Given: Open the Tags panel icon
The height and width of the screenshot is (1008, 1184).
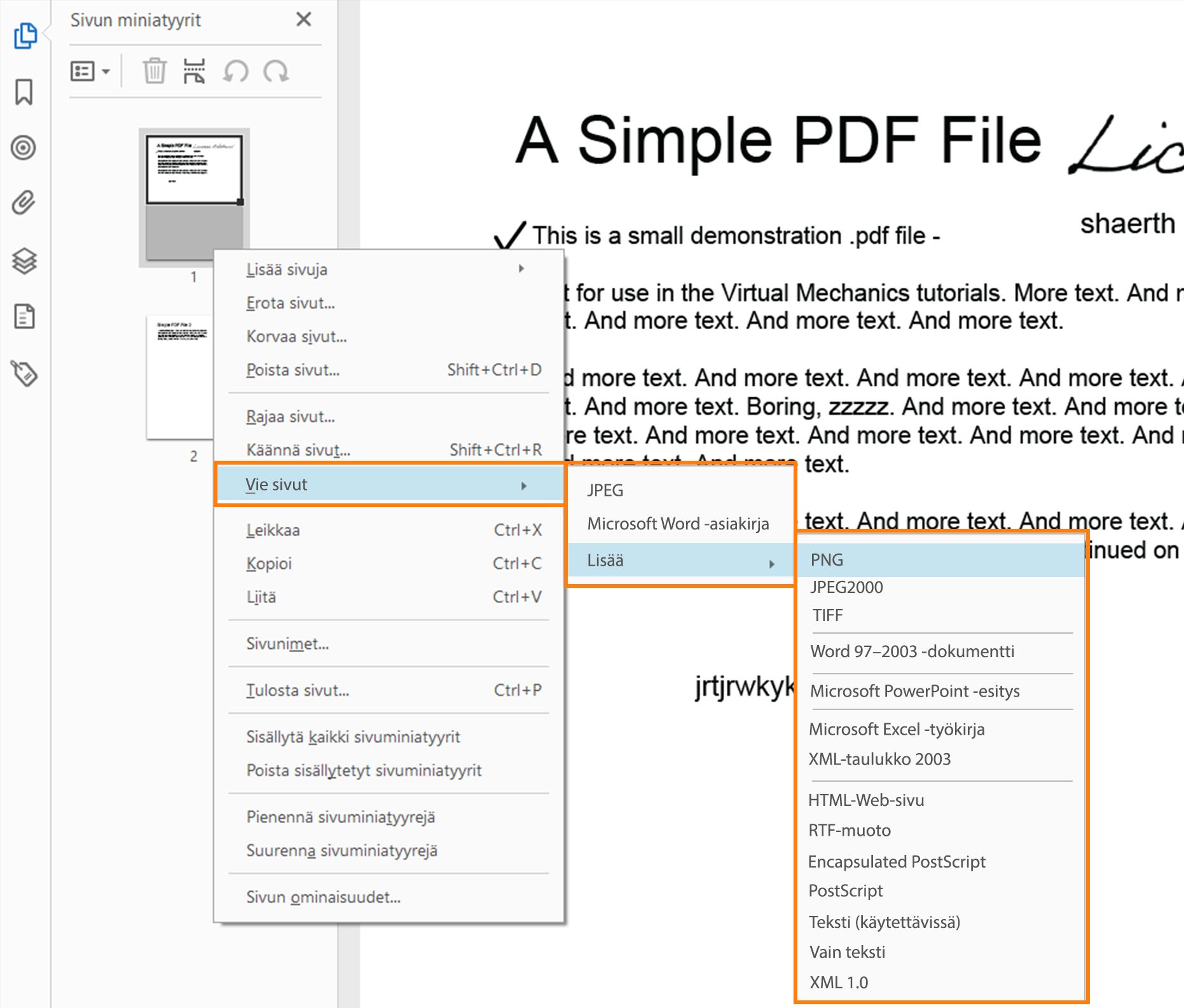Looking at the screenshot, I should coord(24,373).
